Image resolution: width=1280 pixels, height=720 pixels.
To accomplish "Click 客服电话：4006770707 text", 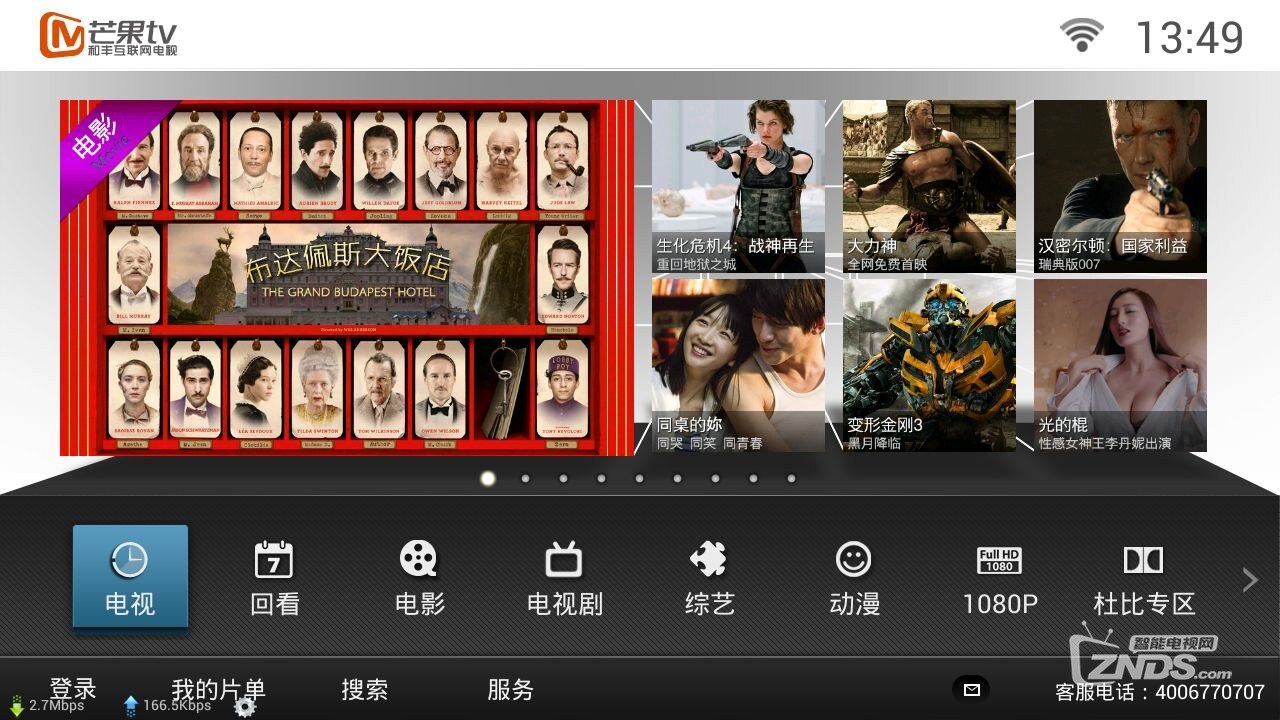I will point(1160,691).
